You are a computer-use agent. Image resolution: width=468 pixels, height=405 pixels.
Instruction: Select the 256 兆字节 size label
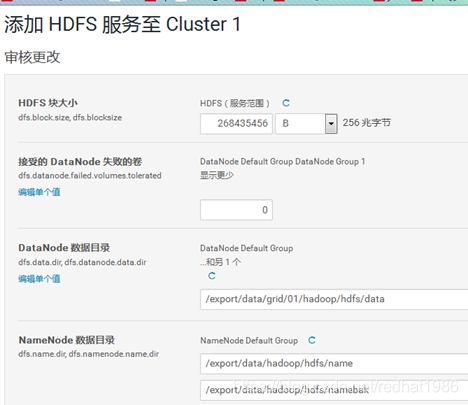pyautogui.click(x=367, y=123)
